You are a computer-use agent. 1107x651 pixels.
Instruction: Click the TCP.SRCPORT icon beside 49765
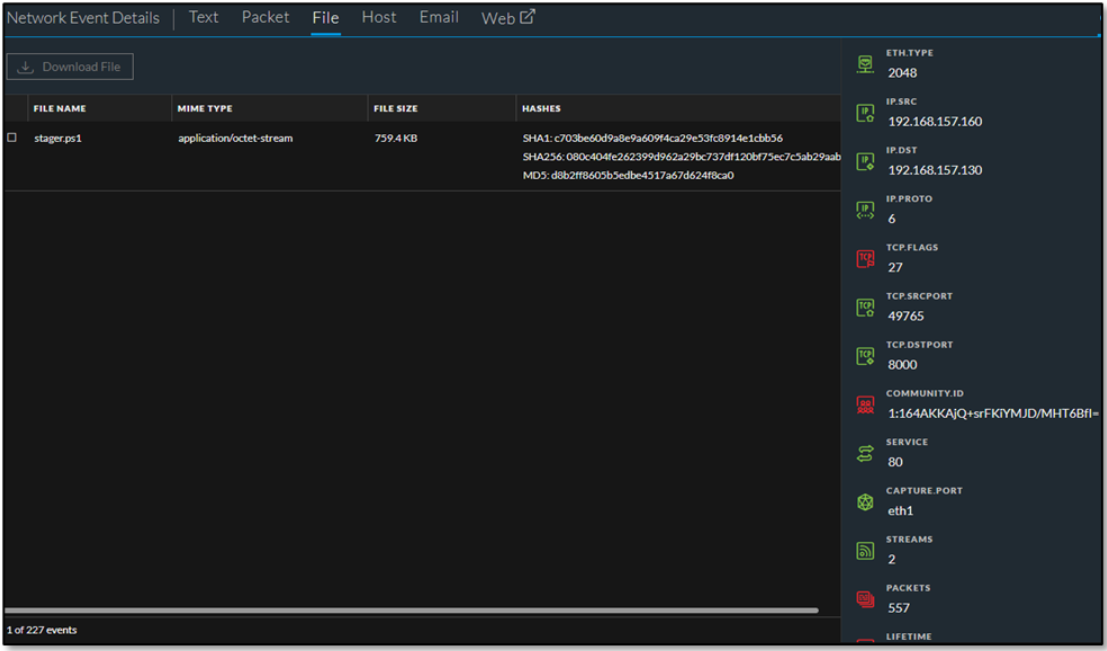[x=865, y=308]
